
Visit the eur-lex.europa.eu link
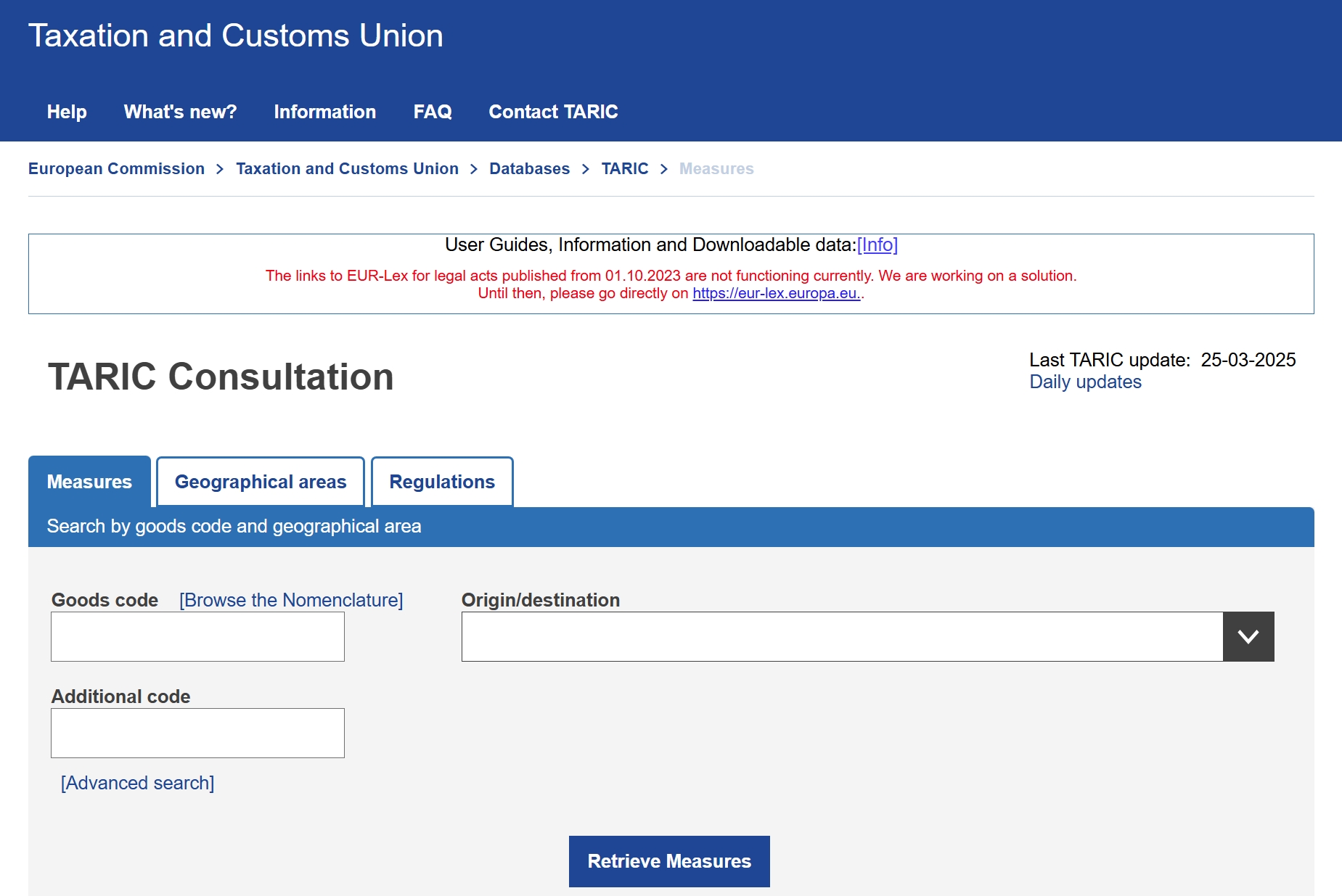776,293
